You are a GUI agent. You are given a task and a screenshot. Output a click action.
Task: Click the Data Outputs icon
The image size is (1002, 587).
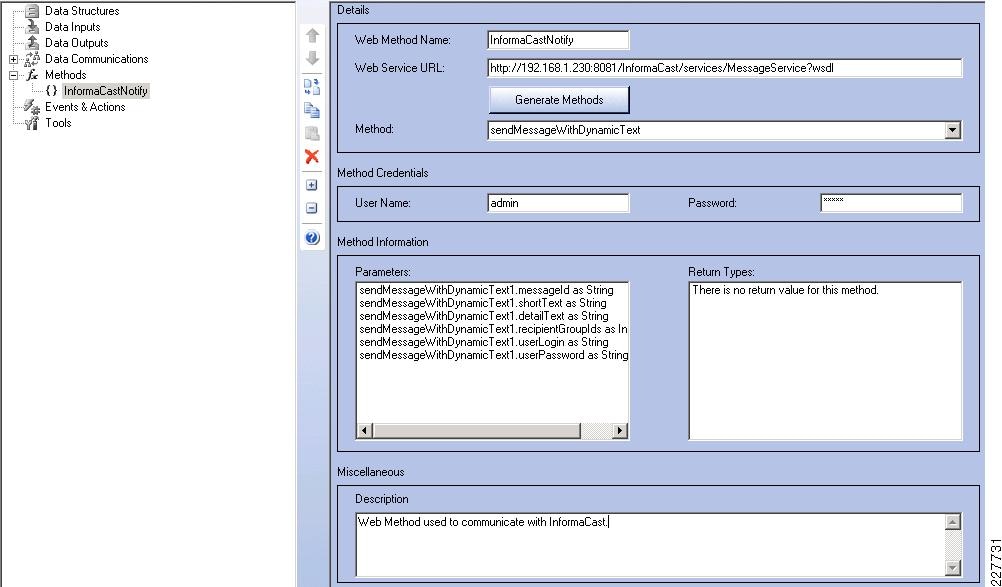click(x=32, y=43)
